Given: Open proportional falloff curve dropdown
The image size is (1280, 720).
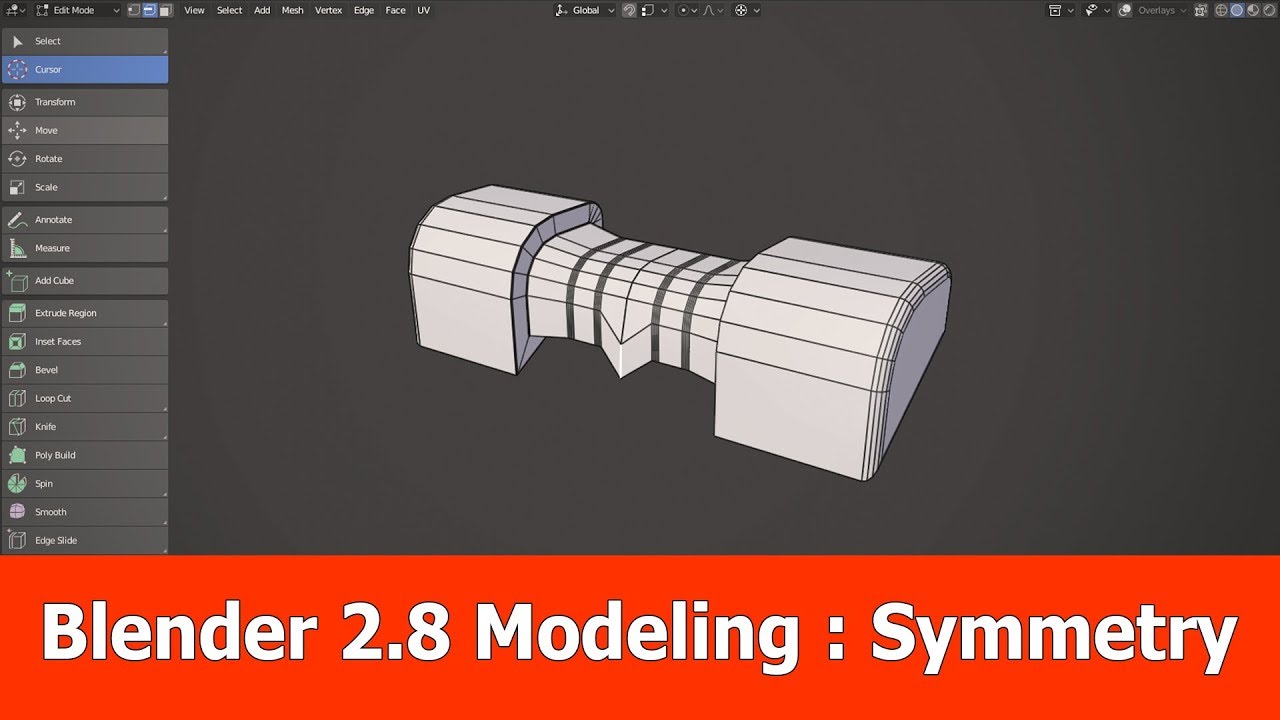Looking at the screenshot, I should 714,10.
